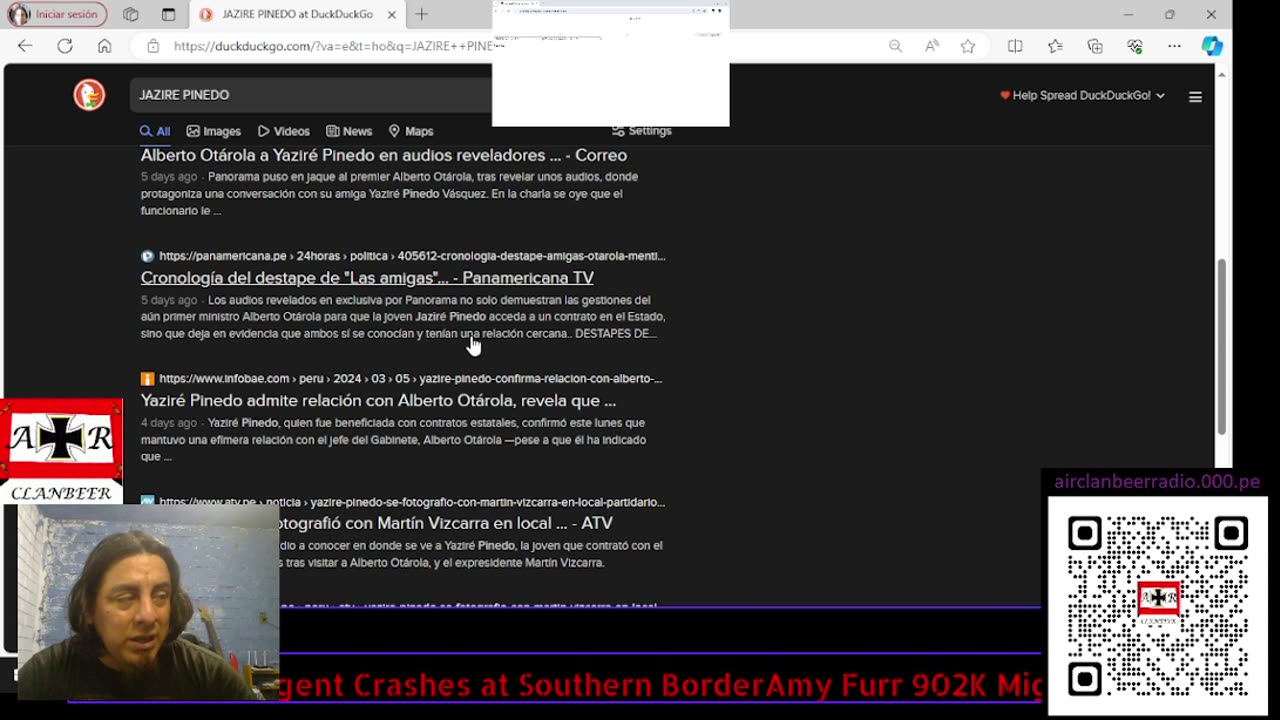Open the DuckDuckGo hamburger menu
1280x720 pixels.
pos(1195,97)
